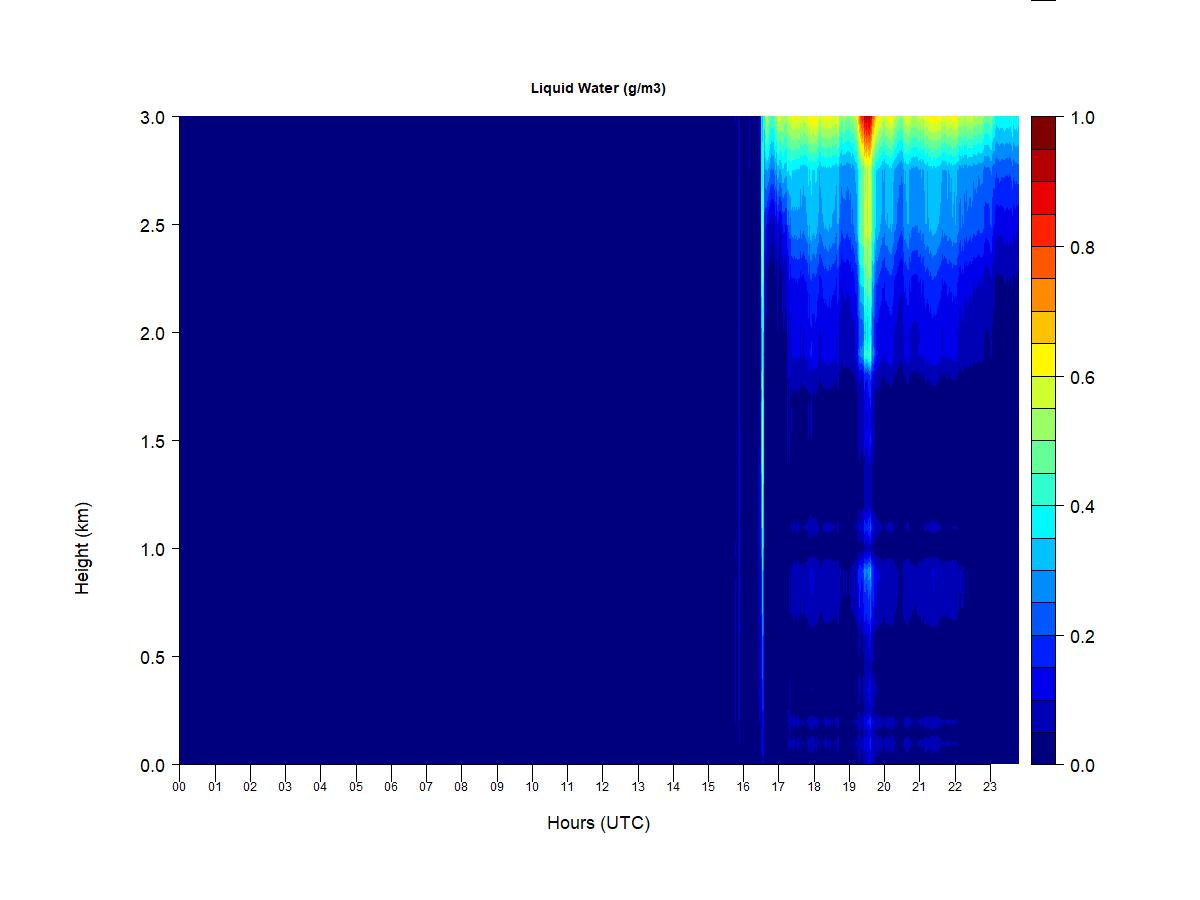This screenshot has width=1200, height=900.
Task: Click the 'Liquid Water (g/m3)' chart title
Action: tap(598, 88)
